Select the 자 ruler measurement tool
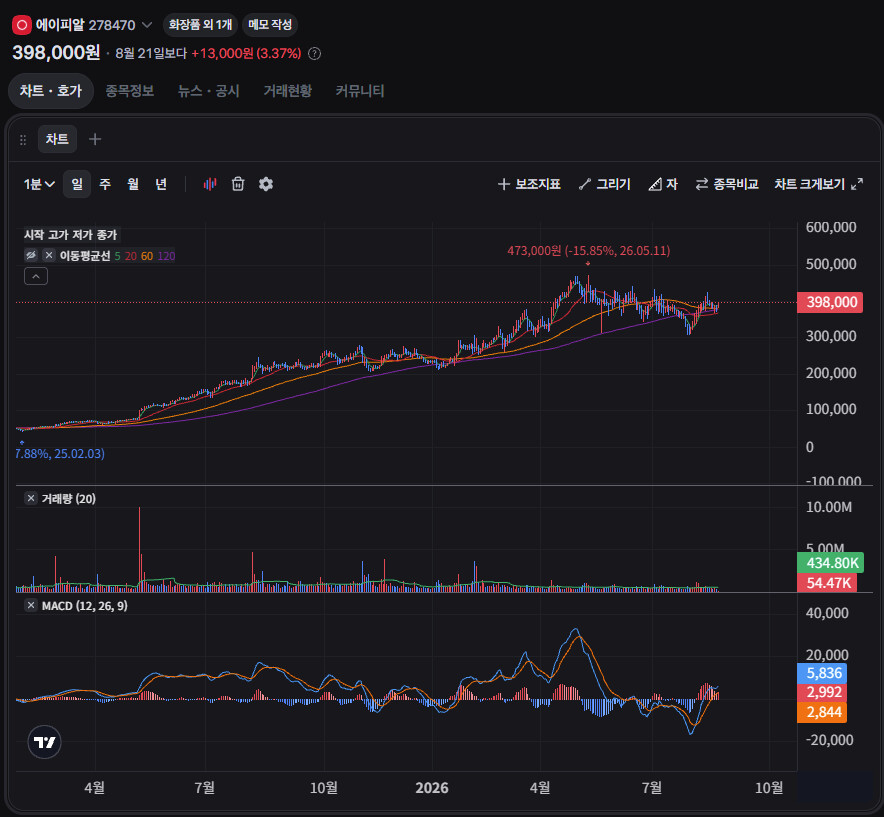The height and width of the screenshot is (817, 884). pos(663,184)
